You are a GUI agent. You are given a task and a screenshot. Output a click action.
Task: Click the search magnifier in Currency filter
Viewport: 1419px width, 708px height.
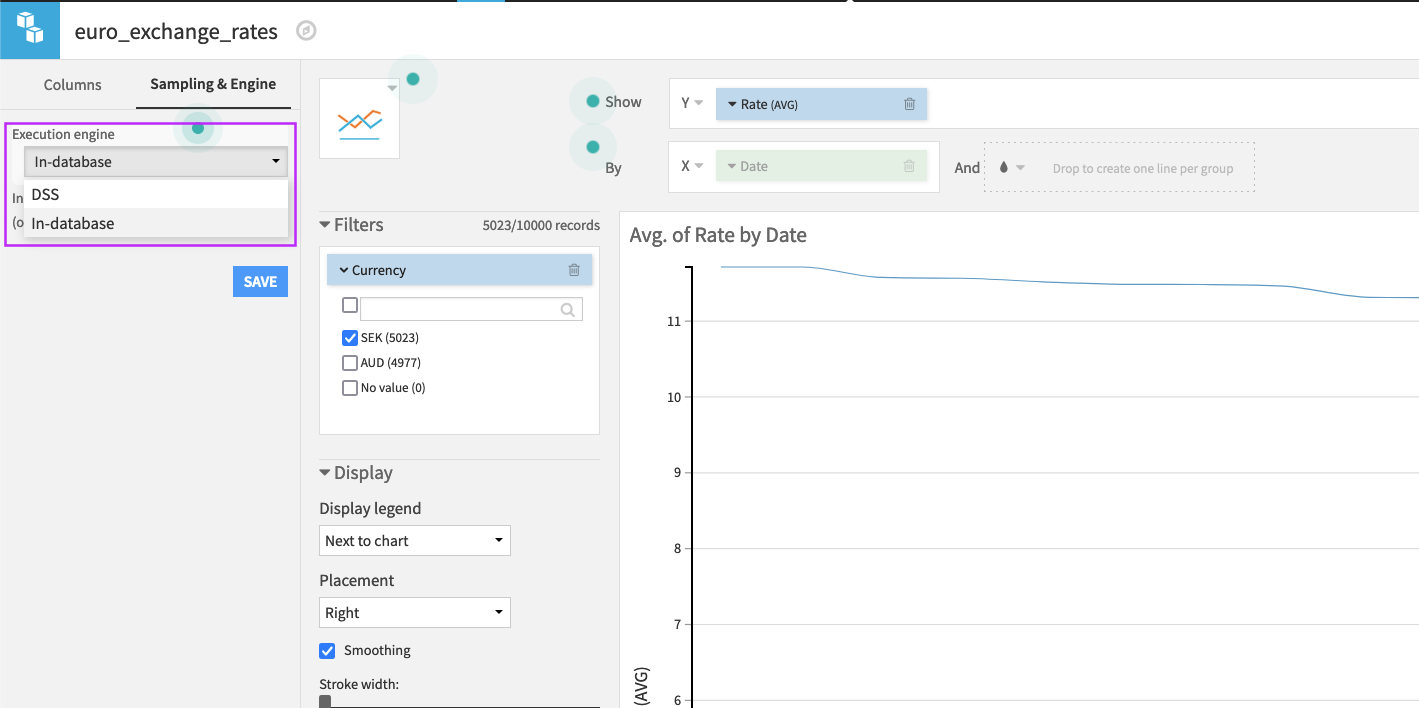(568, 310)
